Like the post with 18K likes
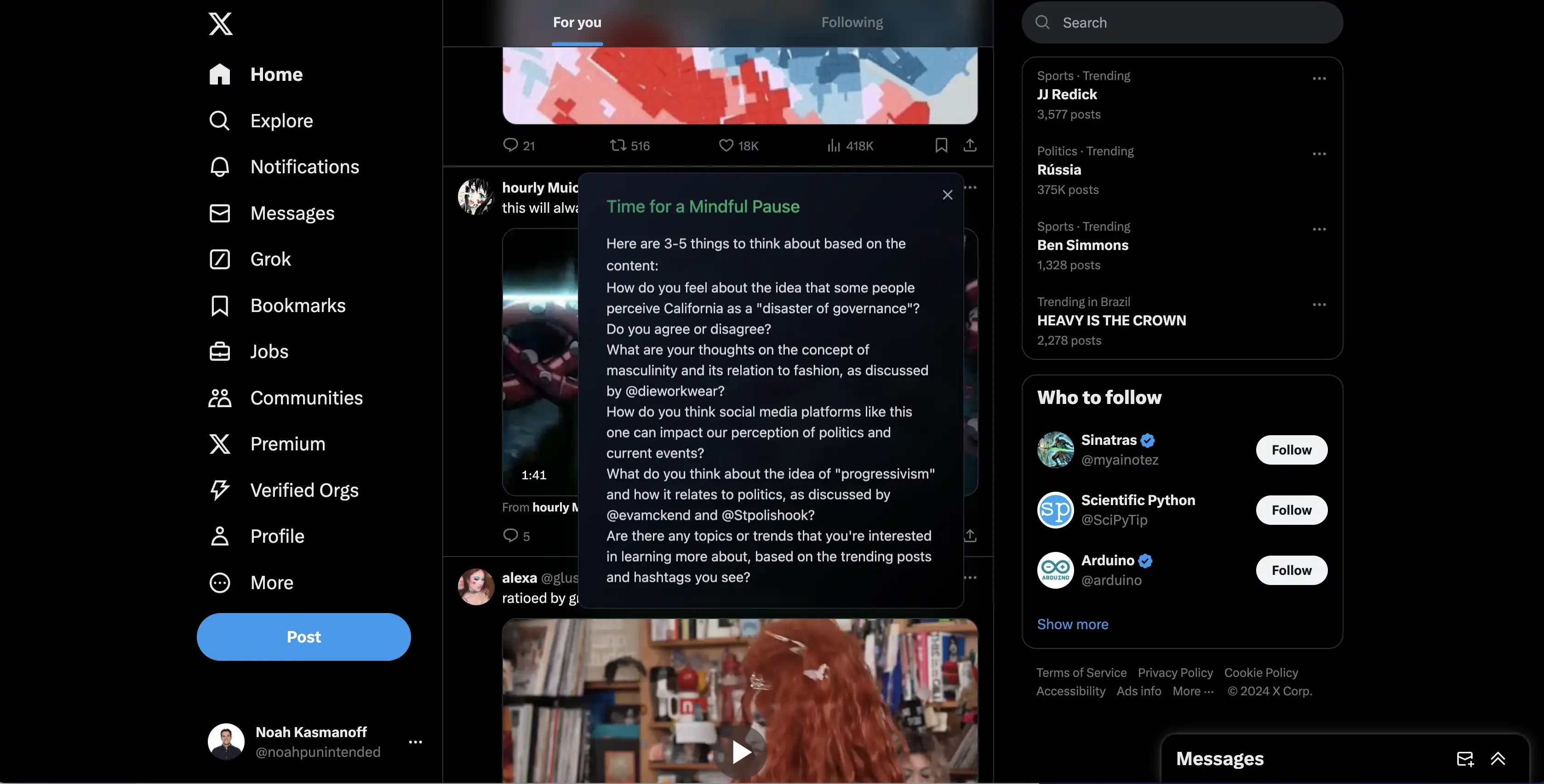The image size is (1544, 784). [x=726, y=145]
